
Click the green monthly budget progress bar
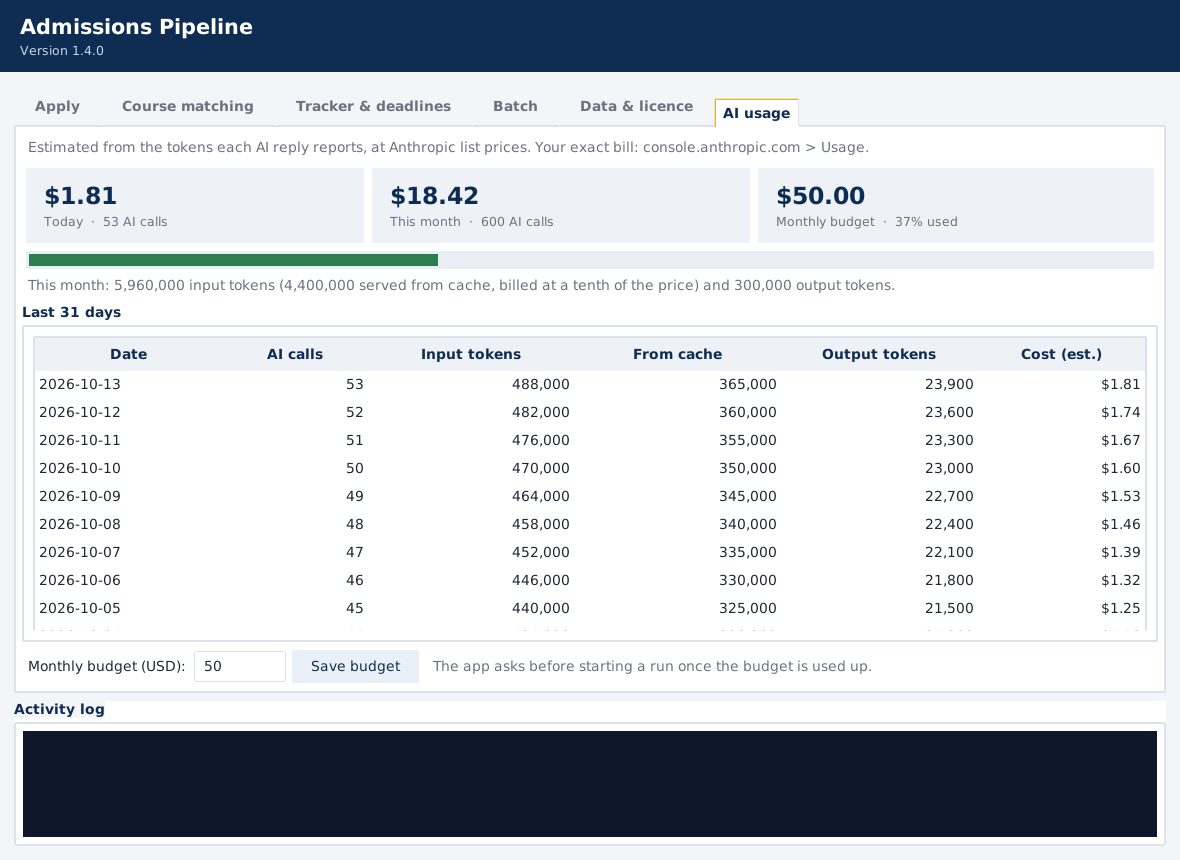pyautogui.click(x=233, y=260)
